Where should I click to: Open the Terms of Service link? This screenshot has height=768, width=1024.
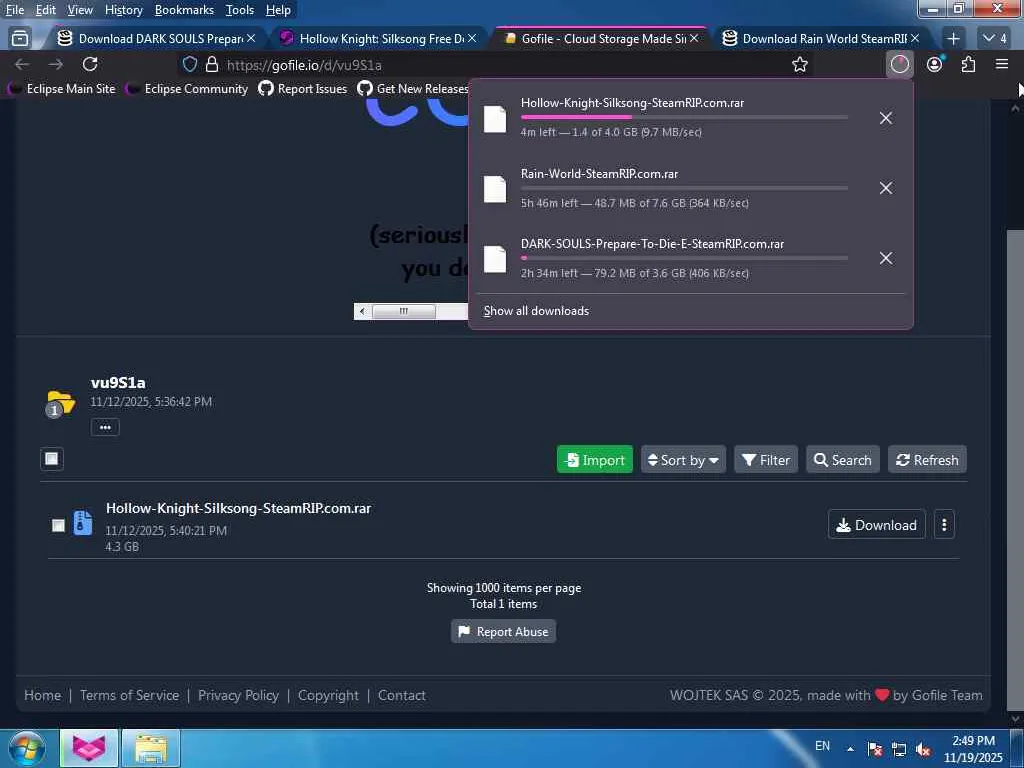(x=129, y=696)
